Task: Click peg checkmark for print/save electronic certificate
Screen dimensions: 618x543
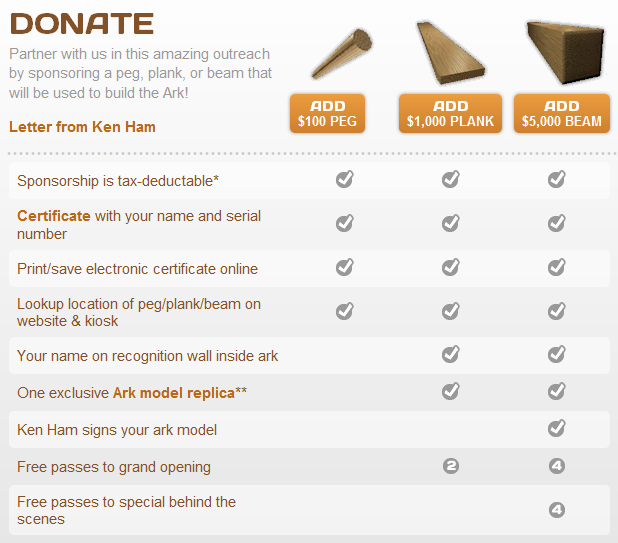Action: pyautogui.click(x=344, y=267)
